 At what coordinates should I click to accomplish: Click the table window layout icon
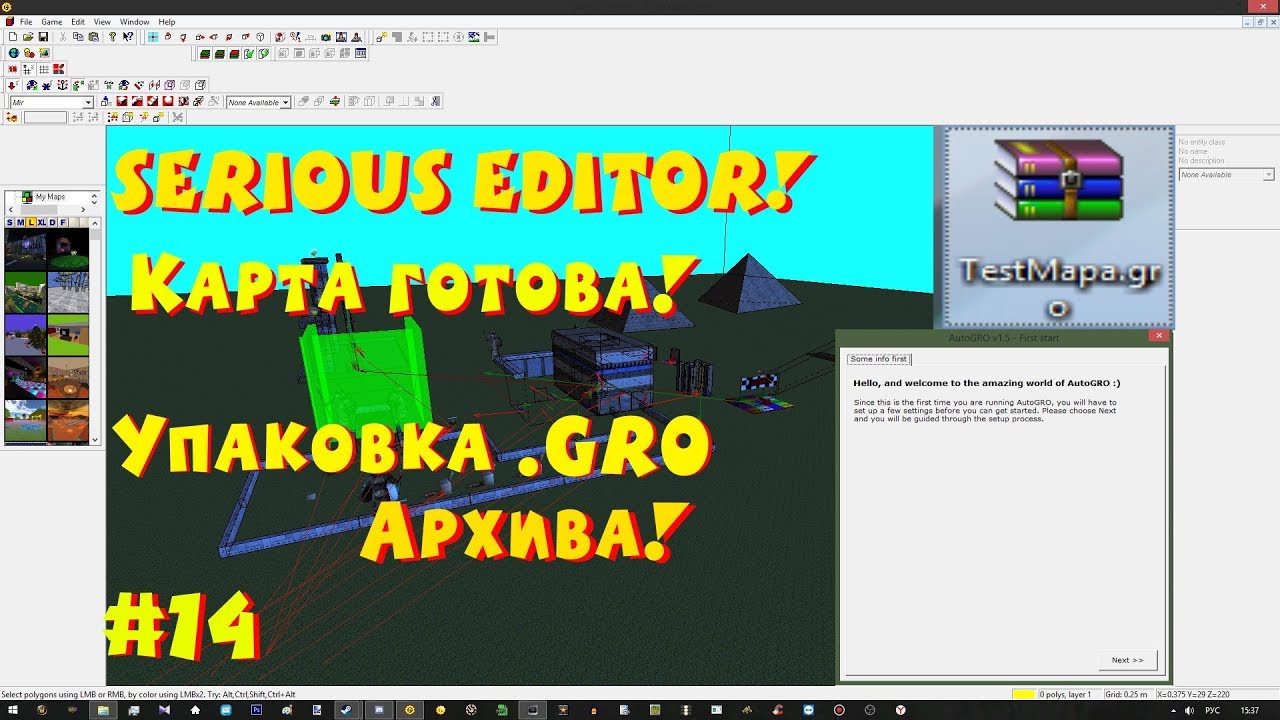coord(360,53)
